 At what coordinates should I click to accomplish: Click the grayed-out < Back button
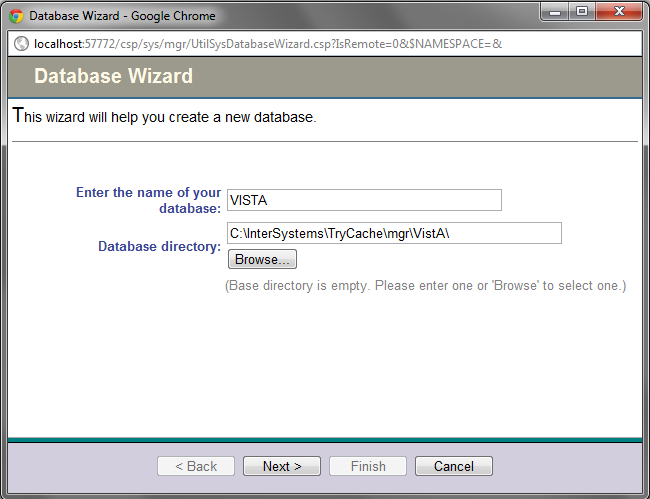click(196, 466)
